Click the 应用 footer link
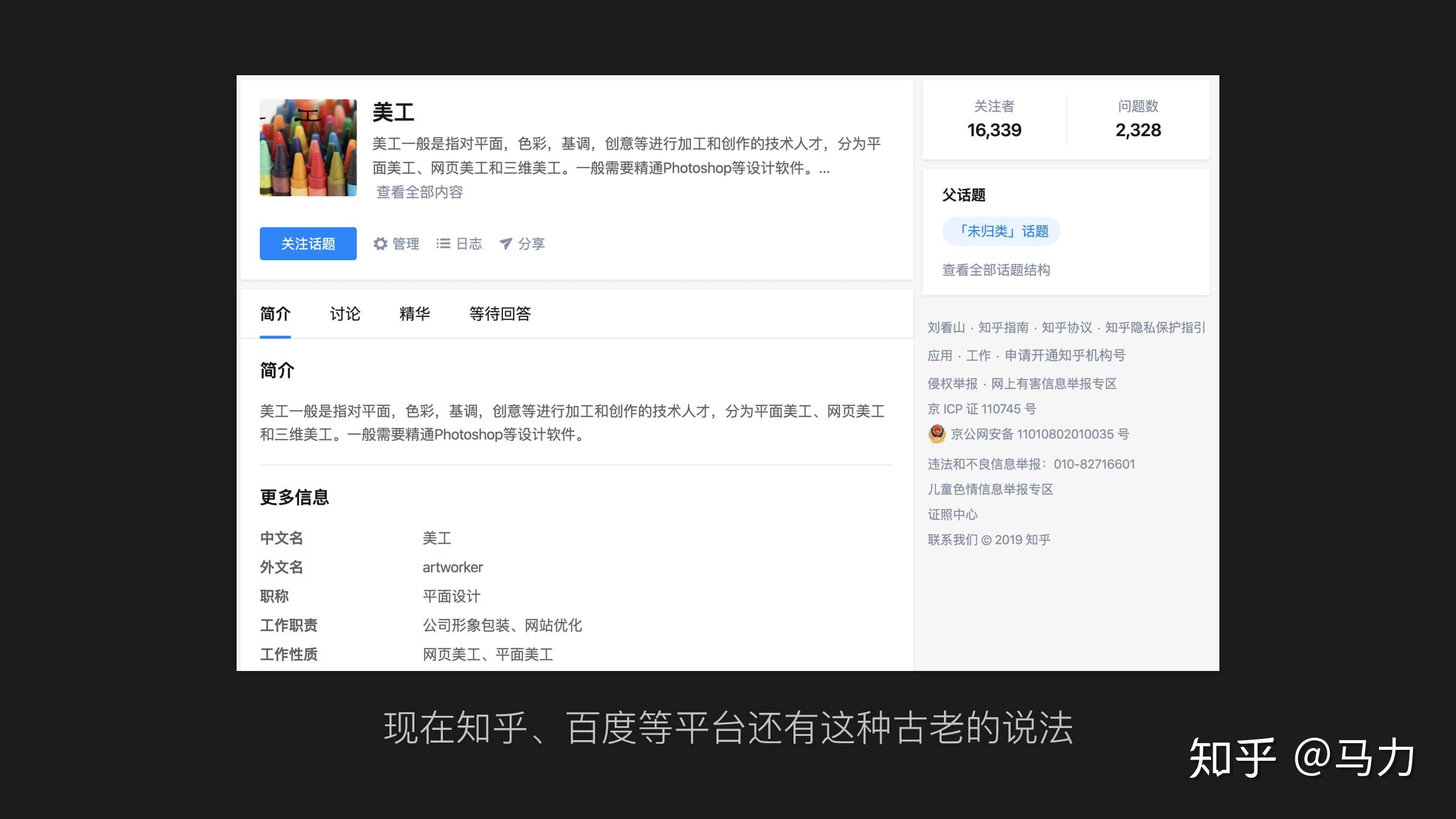The image size is (1456, 819). click(x=940, y=356)
